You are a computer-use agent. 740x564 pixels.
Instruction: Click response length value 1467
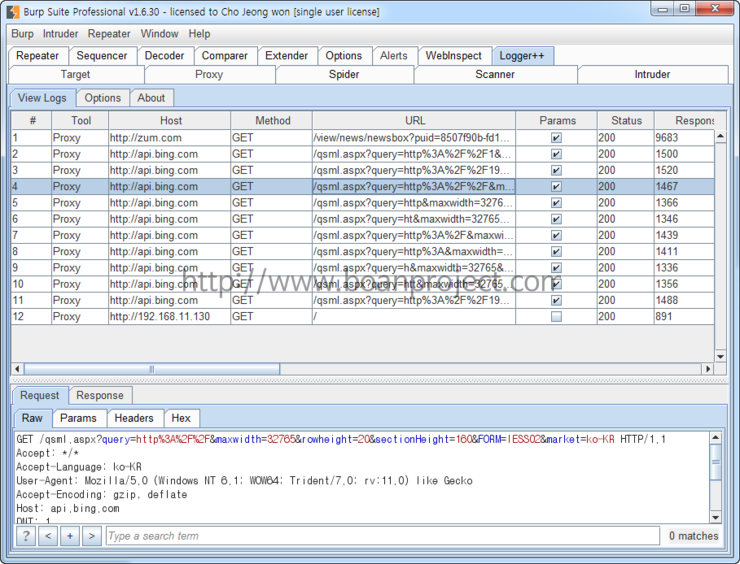(667, 186)
